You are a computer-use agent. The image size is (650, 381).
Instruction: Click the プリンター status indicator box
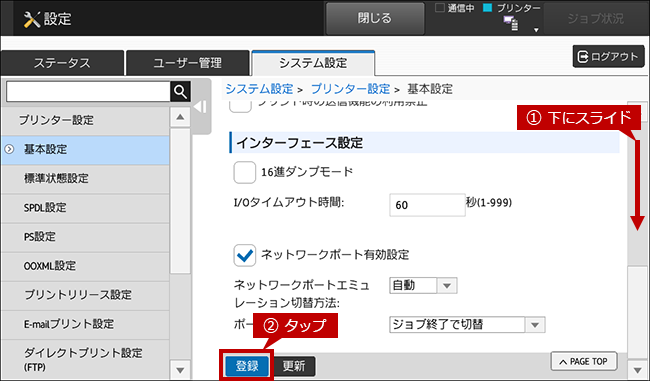tap(488, 7)
